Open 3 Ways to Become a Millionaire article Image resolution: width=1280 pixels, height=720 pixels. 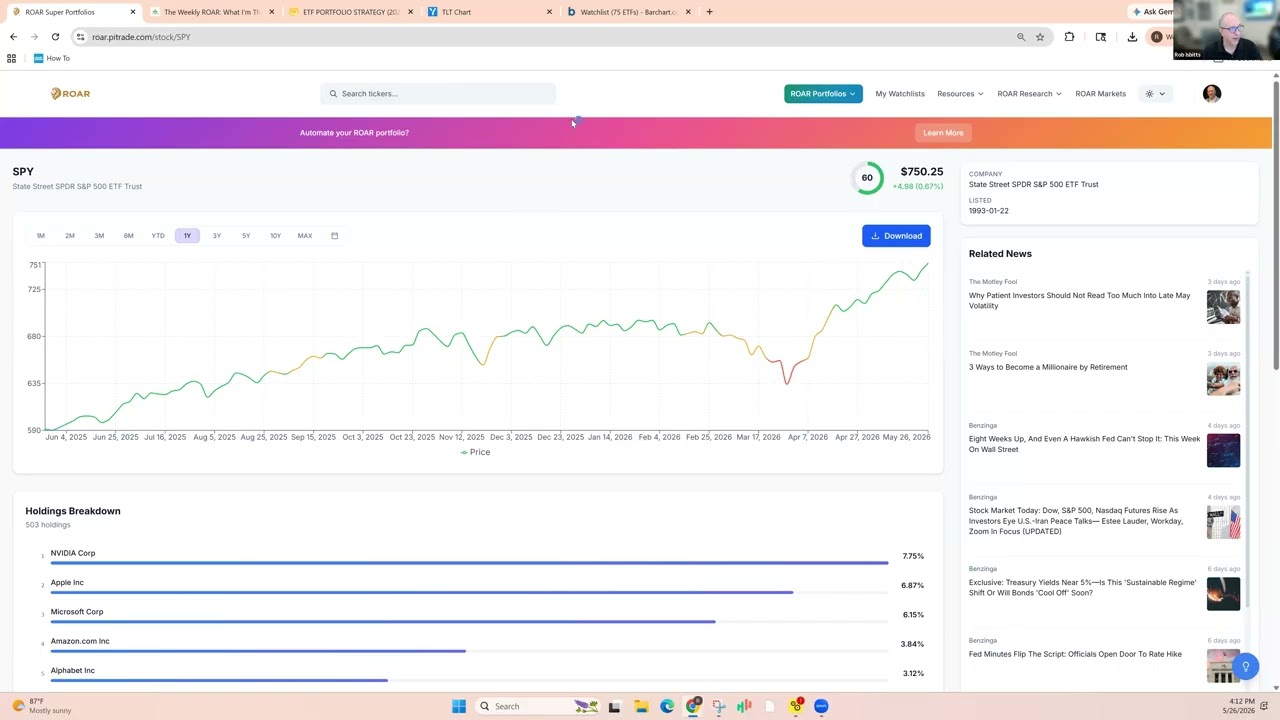point(1048,367)
